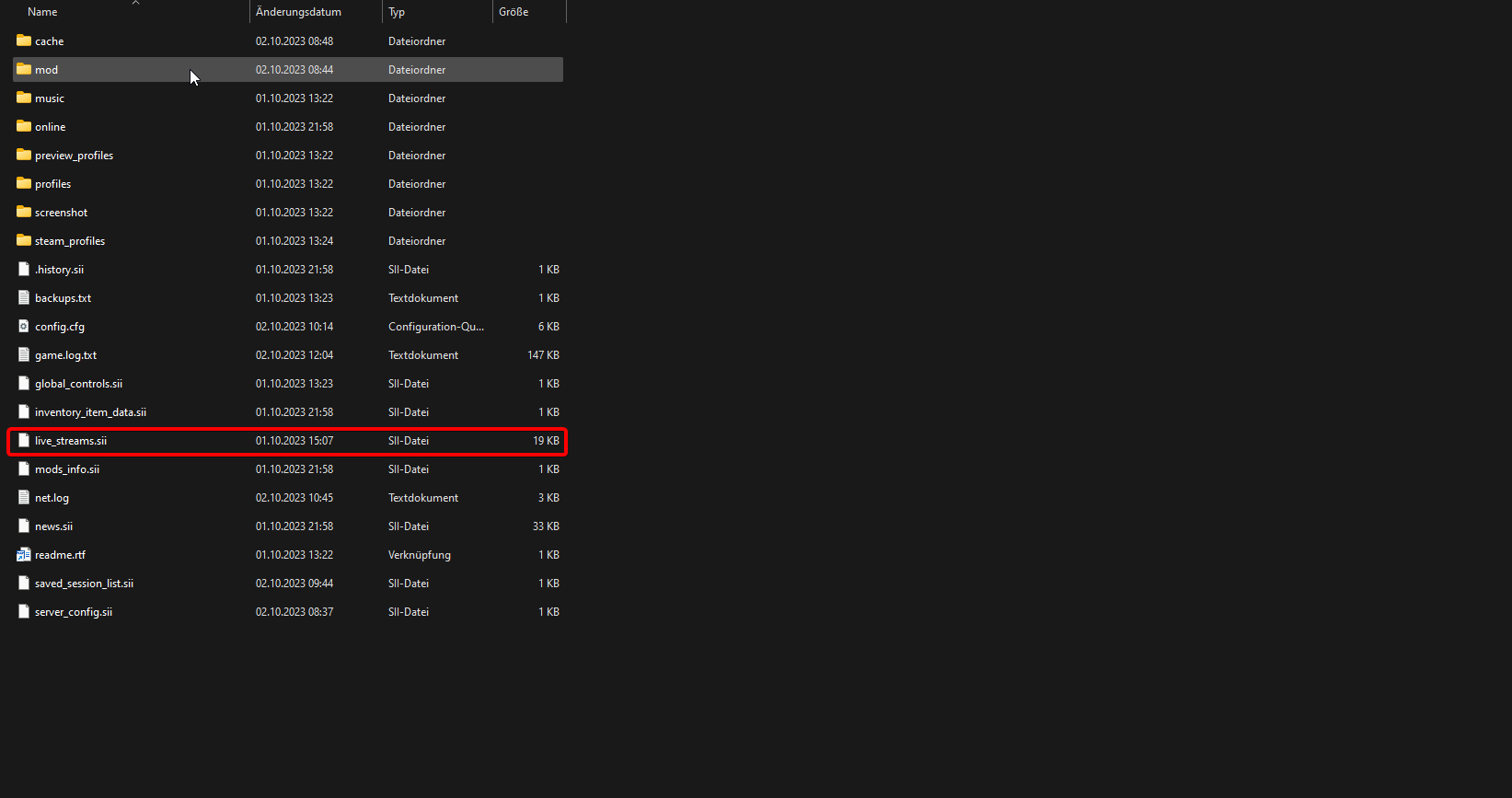The height and width of the screenshot is (798, 1512).
Task: Select the server_config.sii file entry
Action: [74, 612]
